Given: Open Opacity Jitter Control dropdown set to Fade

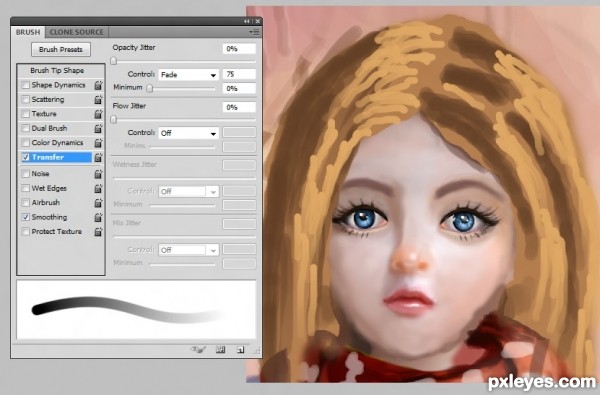Looking at the screenshot, I should click(188, 75).
